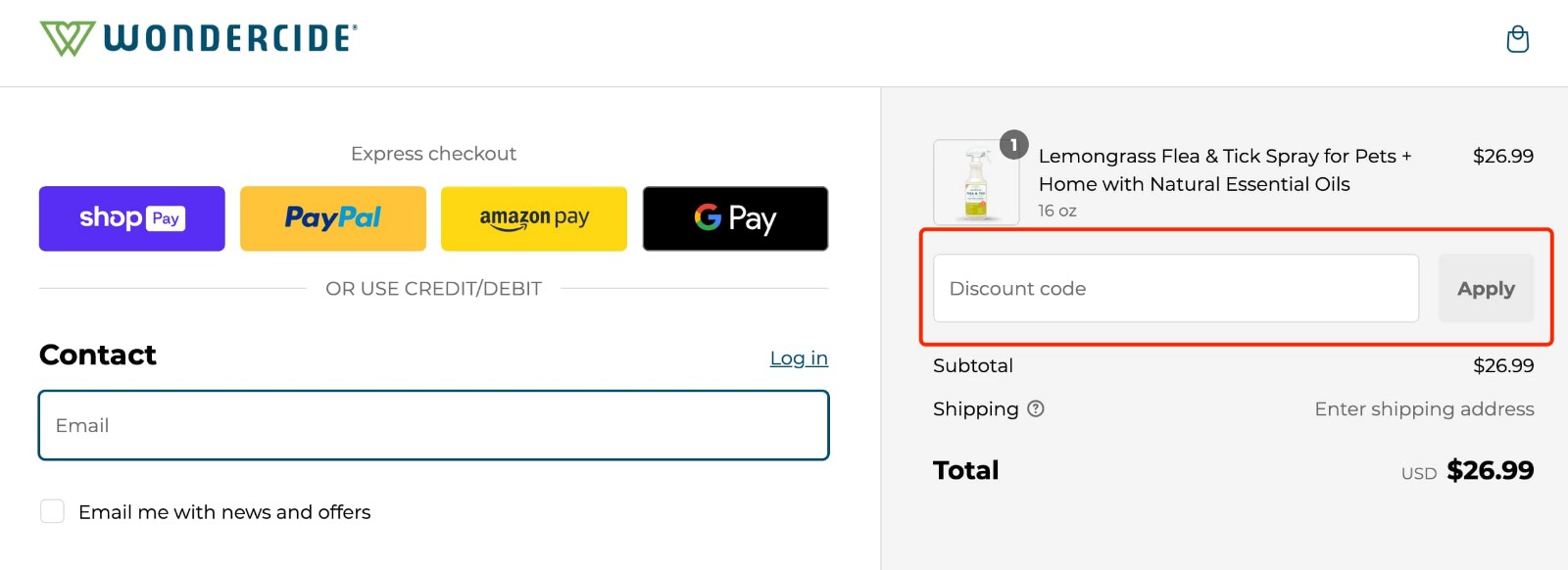Choose Amazon Pay as payment method
This screenshot has height=570, width=1568.
(534, 217)
